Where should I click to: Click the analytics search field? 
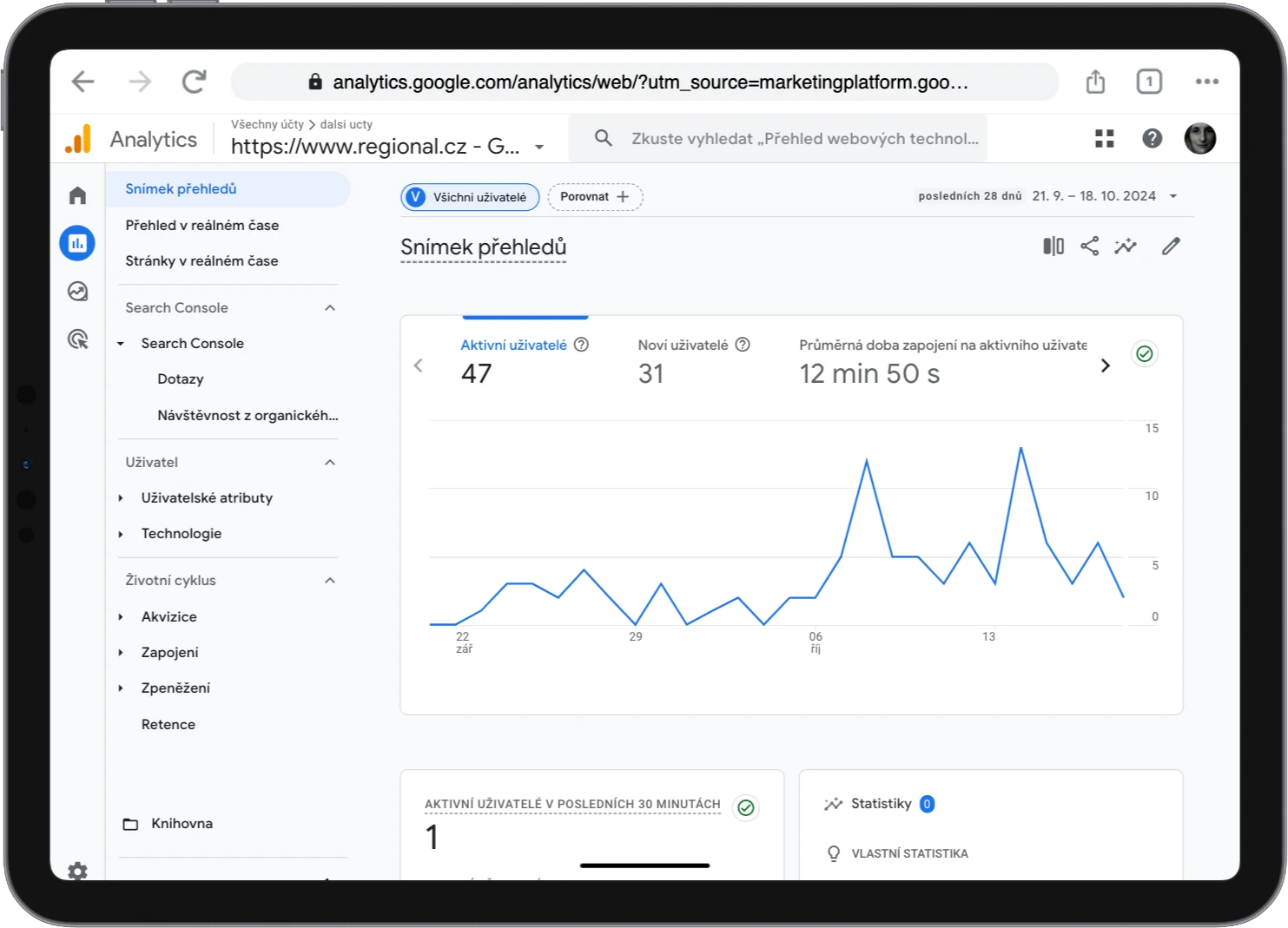778,139
